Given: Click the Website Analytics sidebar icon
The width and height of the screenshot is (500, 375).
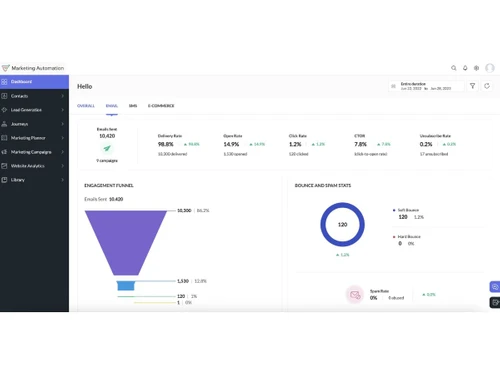Looking at the screenshot, I should pos(4,166).
